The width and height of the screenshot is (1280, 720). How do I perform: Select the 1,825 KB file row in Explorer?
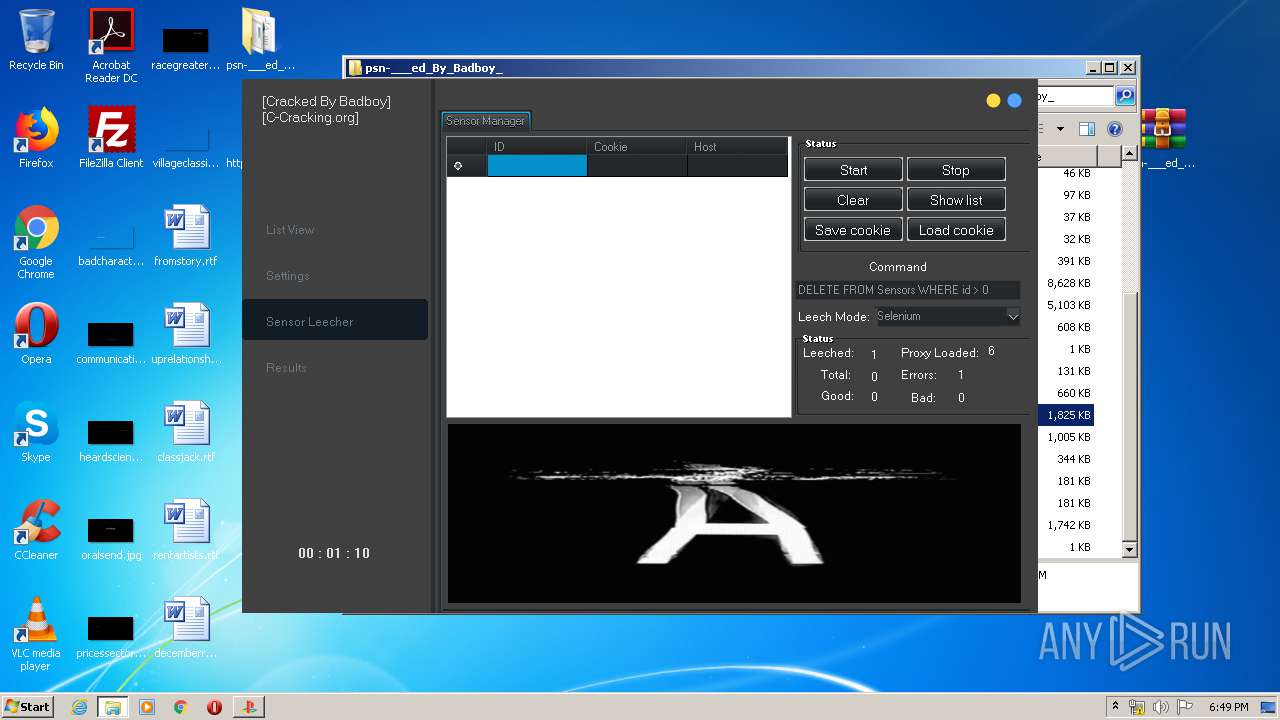click(1066, 415)
